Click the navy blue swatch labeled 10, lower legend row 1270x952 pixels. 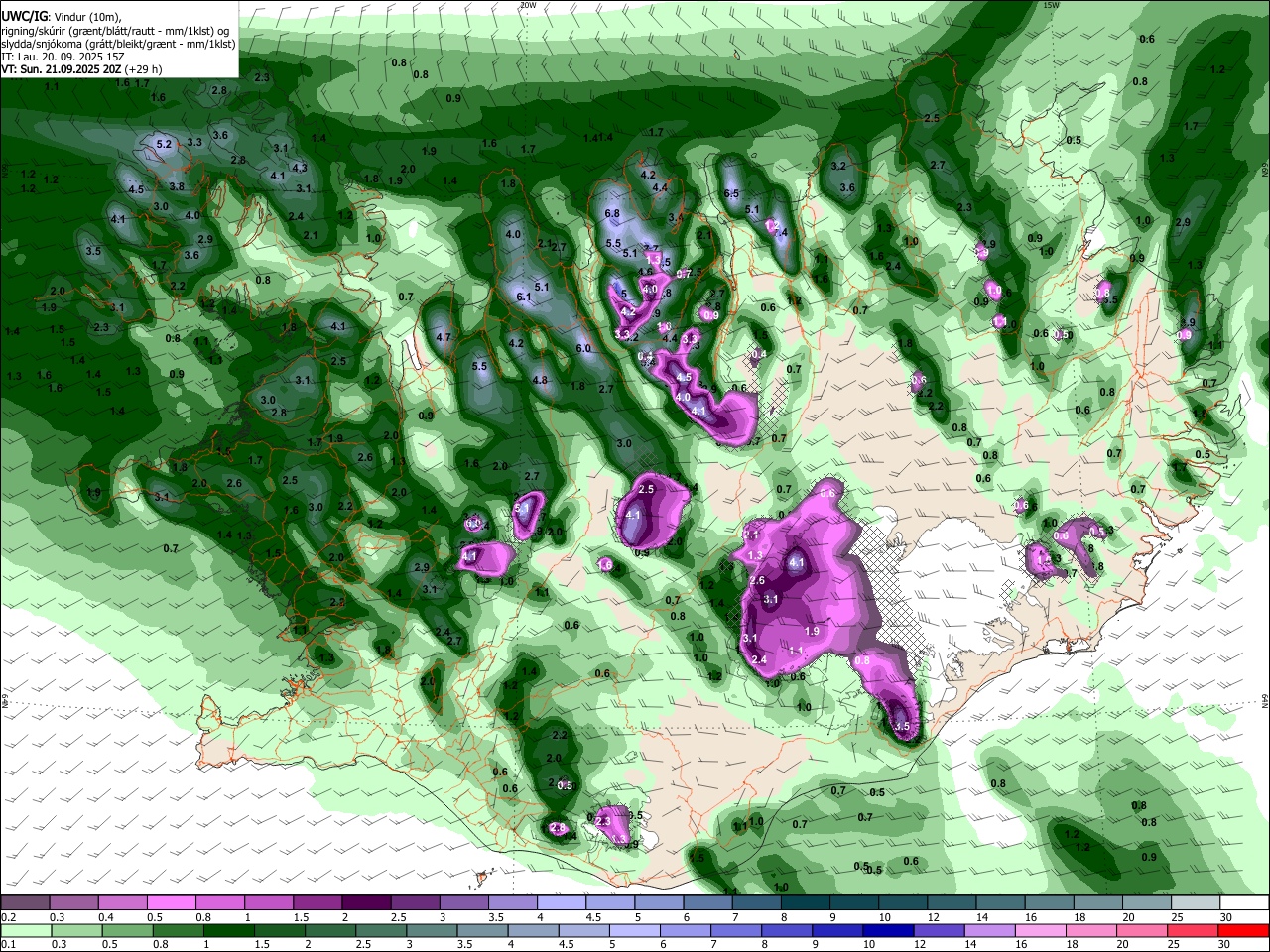coord(888,930)
